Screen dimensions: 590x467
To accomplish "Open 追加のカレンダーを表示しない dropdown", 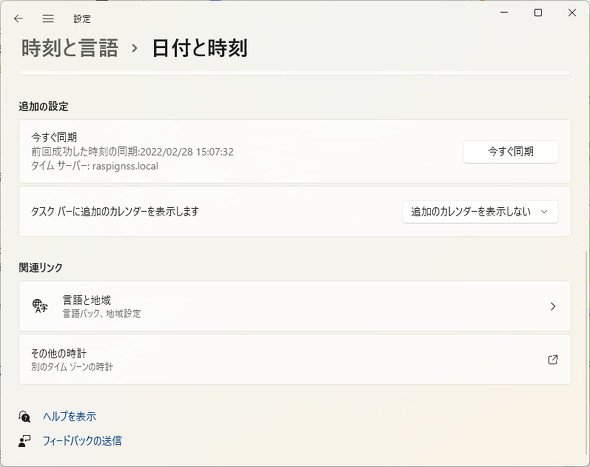I will 480,211.
